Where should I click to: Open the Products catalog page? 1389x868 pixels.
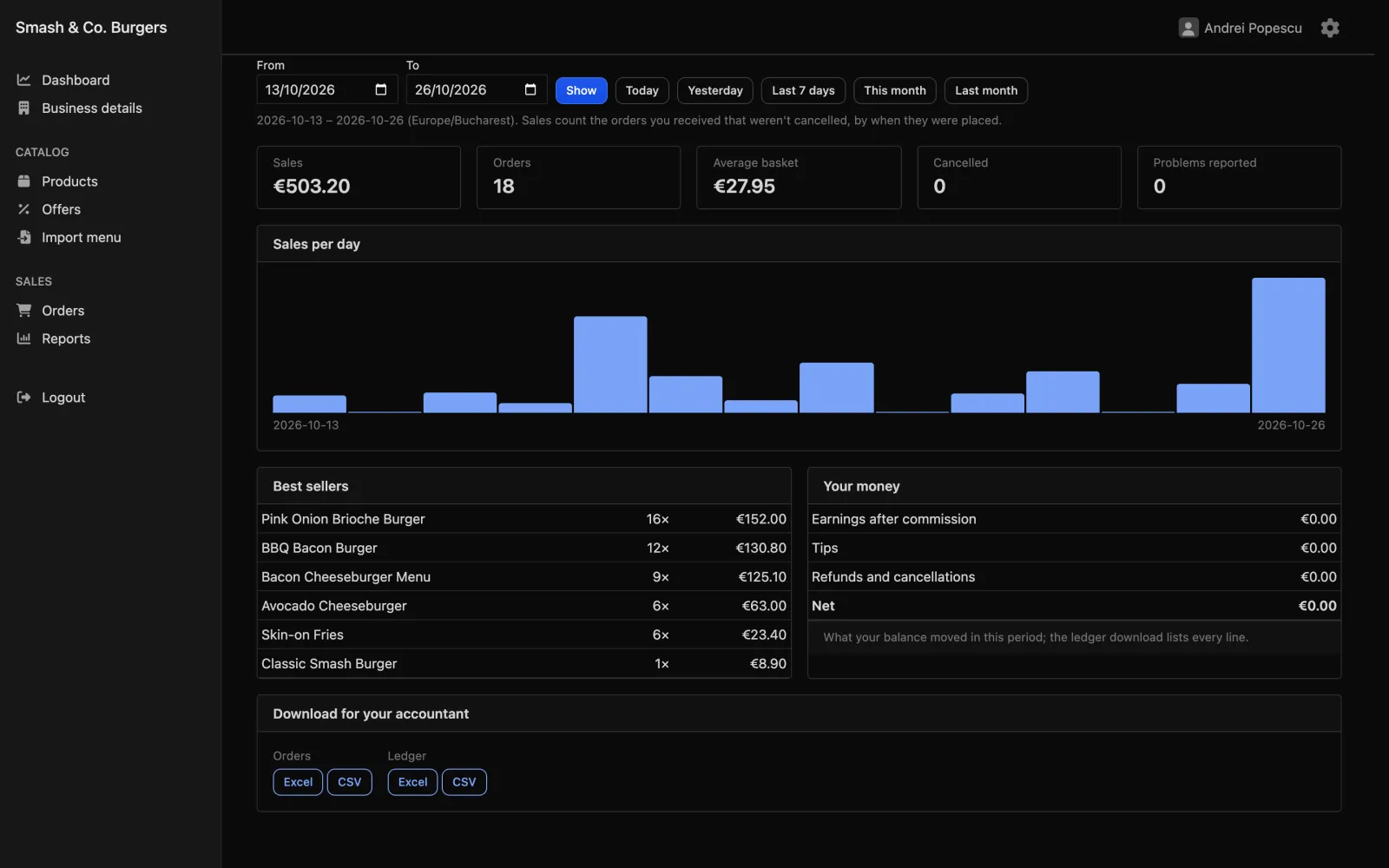[x=69, y=181]
